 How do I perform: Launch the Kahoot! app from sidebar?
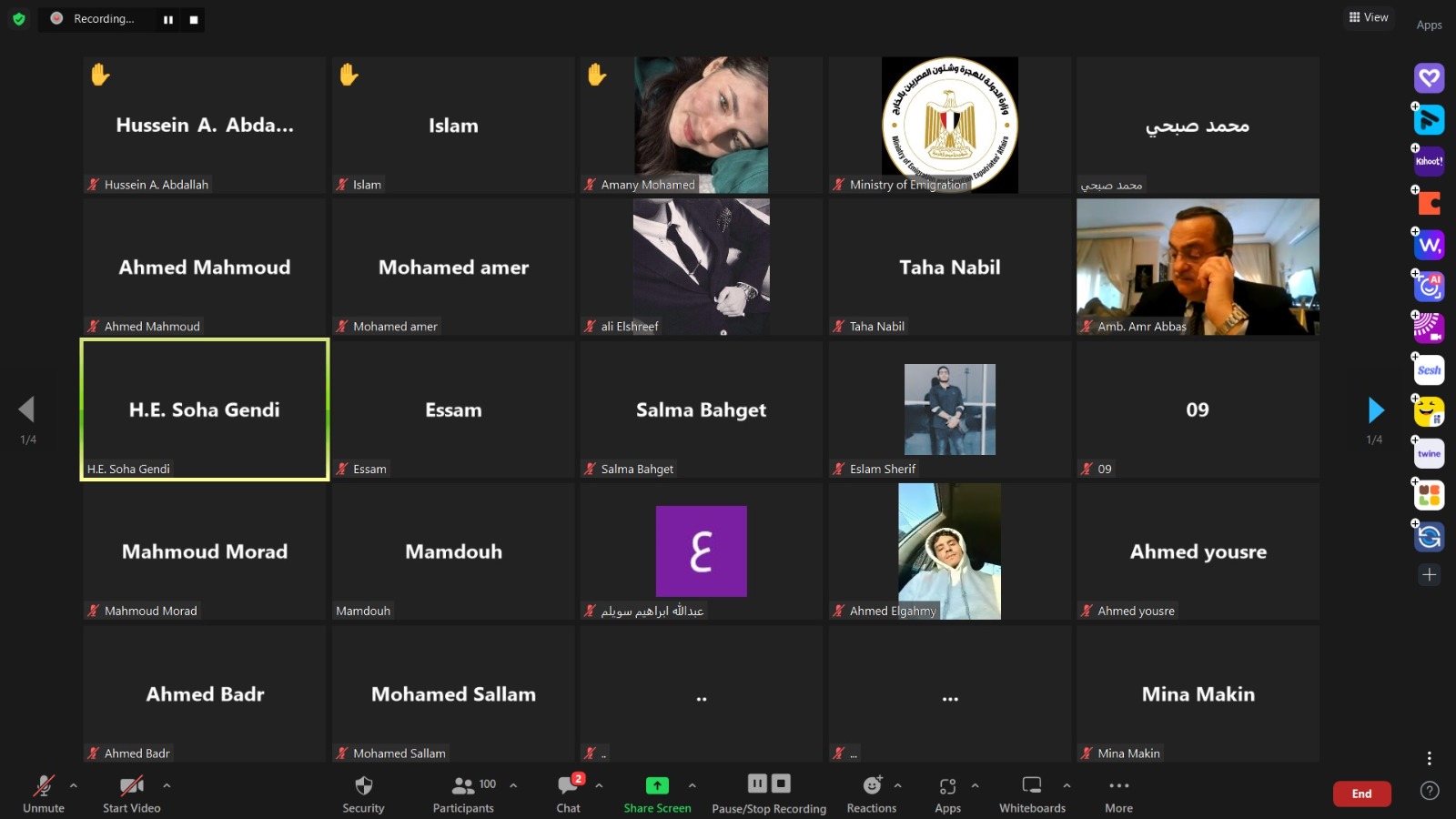point(1429,161)
